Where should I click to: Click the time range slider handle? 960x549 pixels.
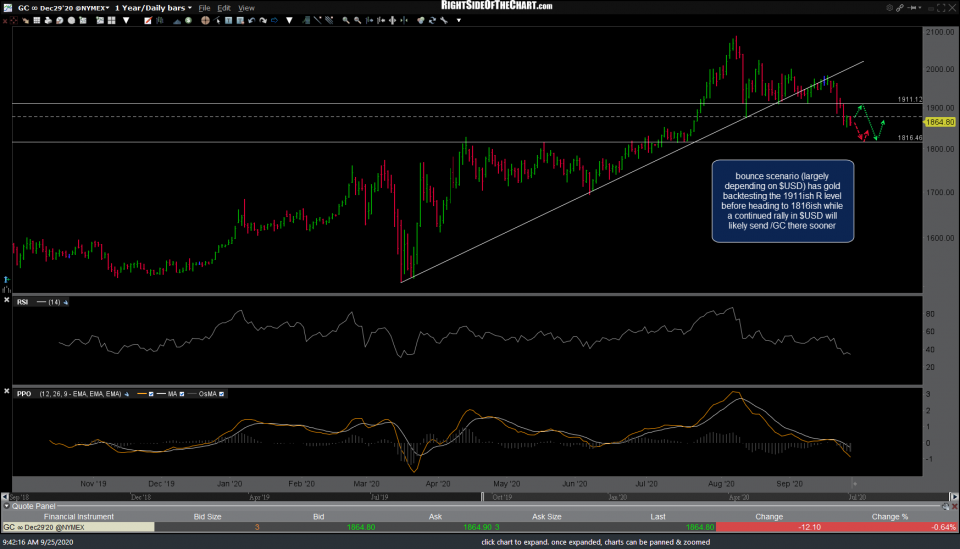coord(482,497)
